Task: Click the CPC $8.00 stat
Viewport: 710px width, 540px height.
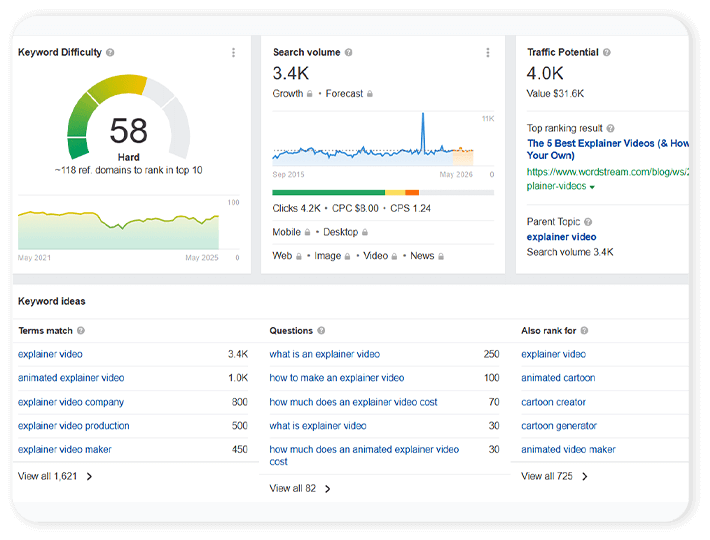Action: tap(355, 209)
